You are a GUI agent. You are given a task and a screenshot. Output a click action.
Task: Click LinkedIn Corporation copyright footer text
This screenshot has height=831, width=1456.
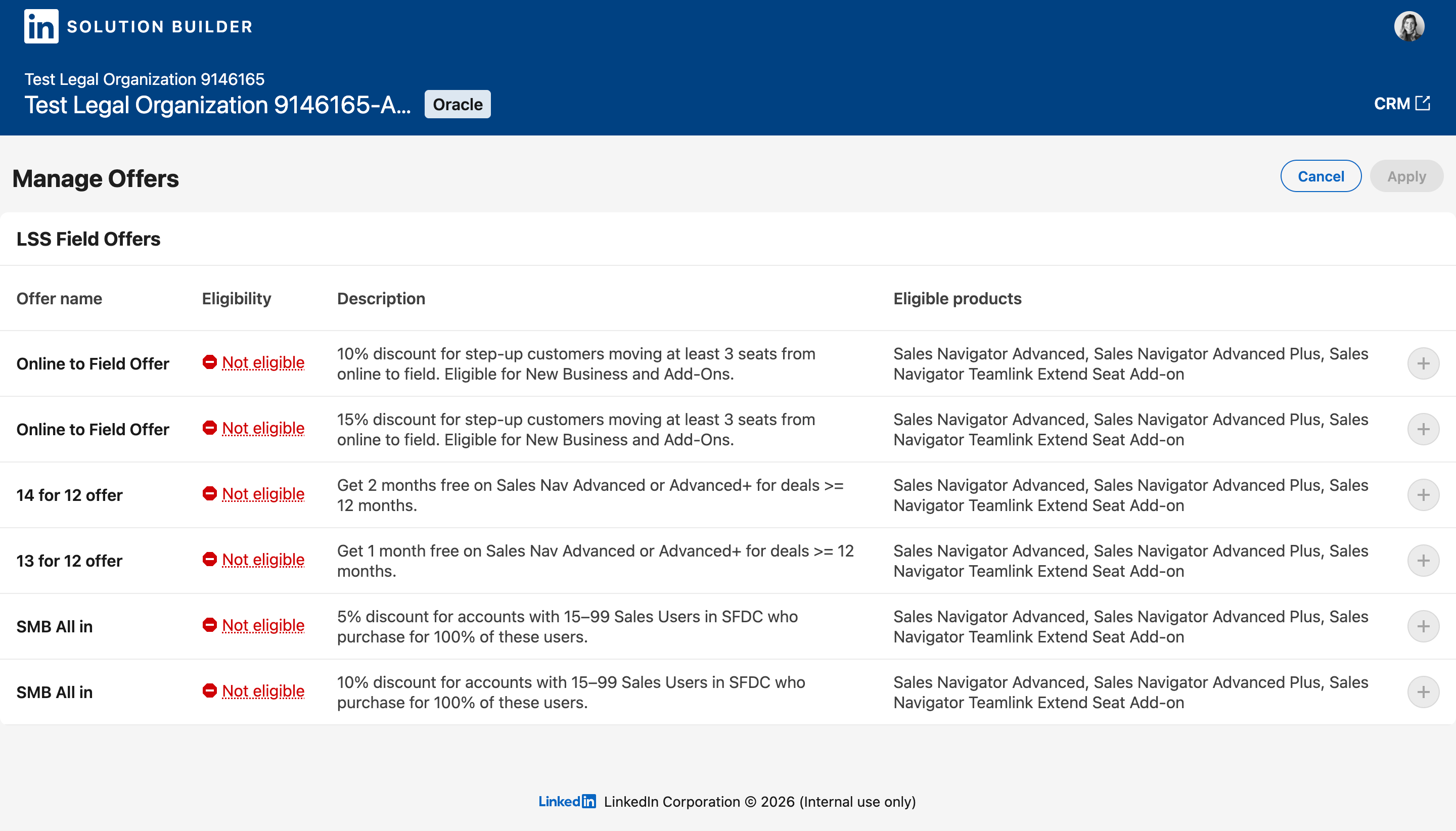[760, 802]
